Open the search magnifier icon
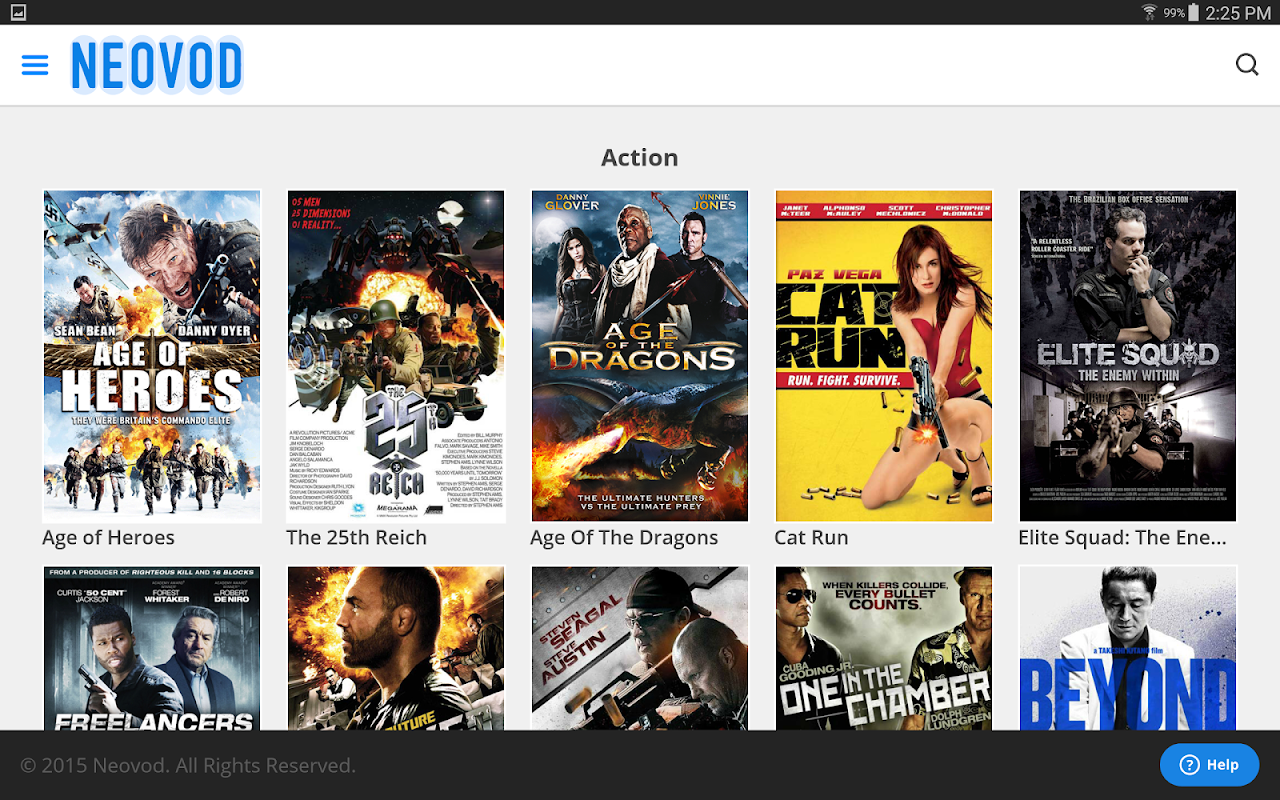 [1247, 65]
